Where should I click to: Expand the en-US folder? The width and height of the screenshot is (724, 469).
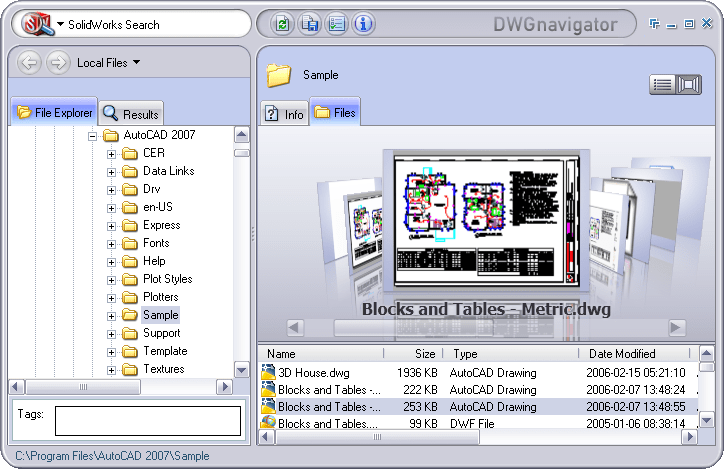pos(111,208)
